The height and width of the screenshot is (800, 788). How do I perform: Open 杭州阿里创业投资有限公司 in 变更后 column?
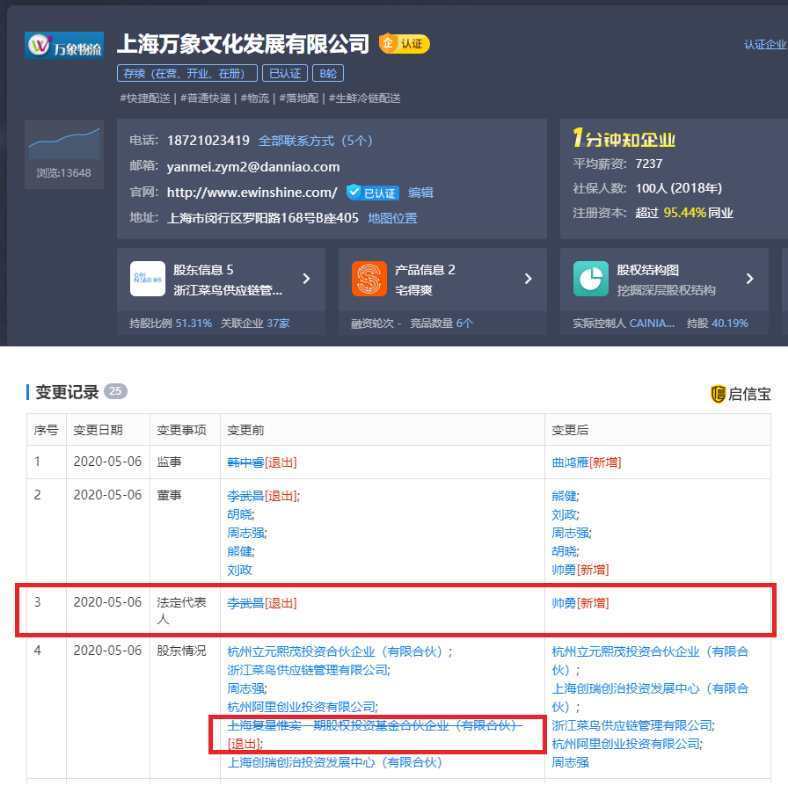tap(626, 744)
